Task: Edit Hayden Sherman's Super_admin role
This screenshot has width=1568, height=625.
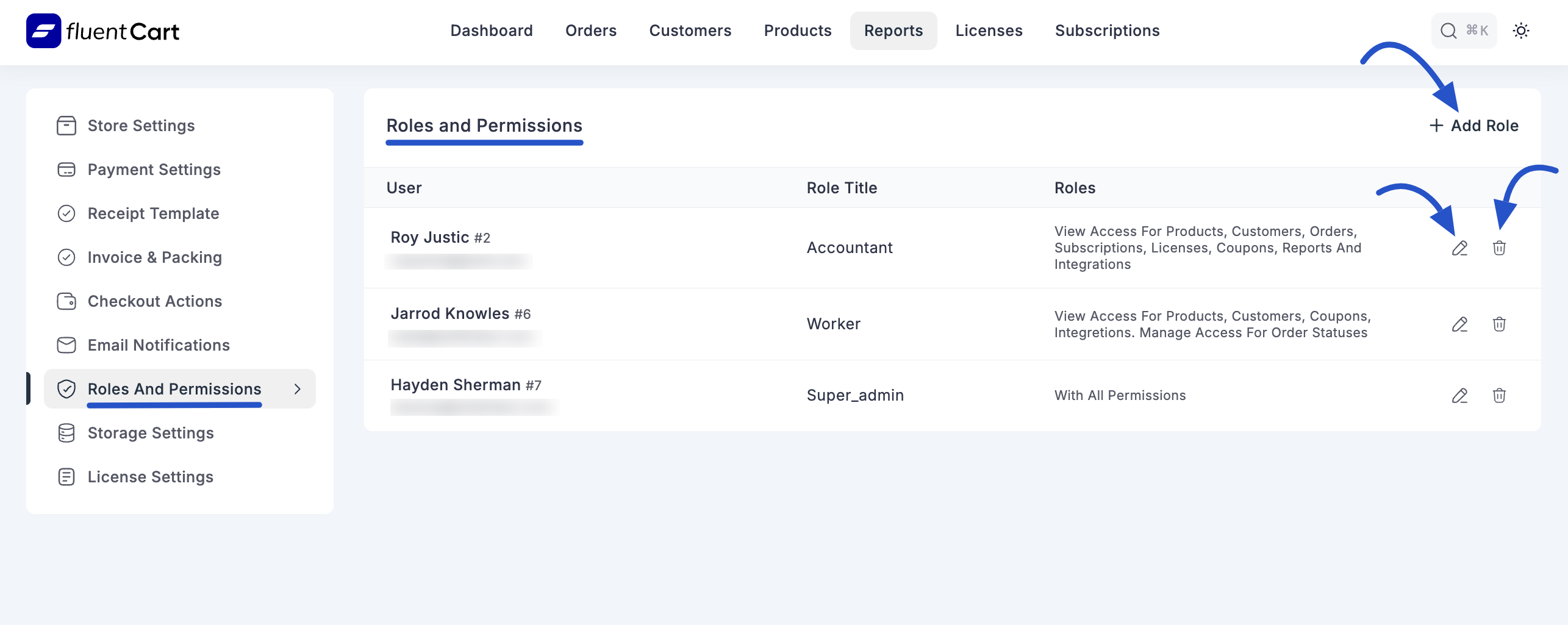Action: click(1461, 395)
